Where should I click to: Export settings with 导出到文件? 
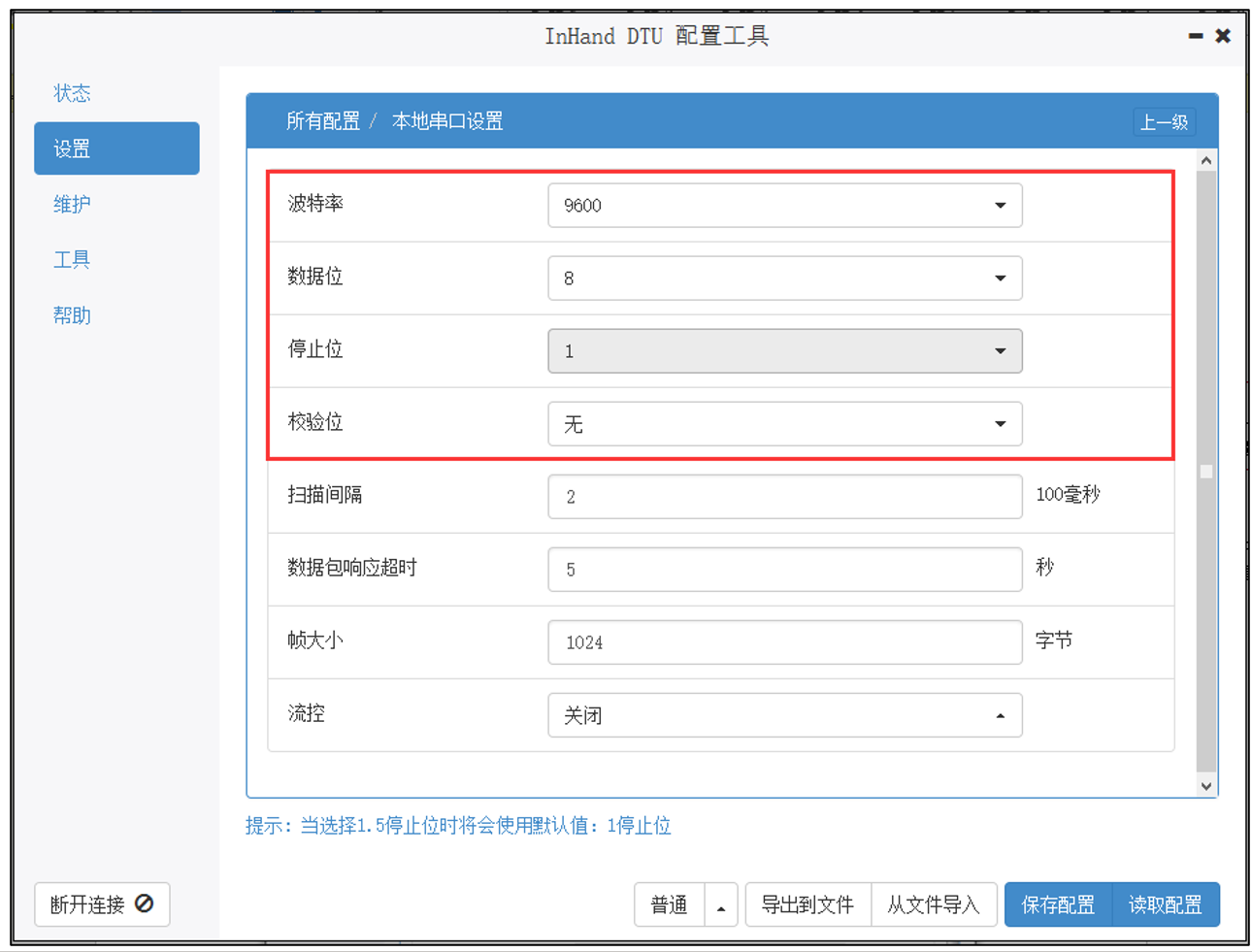pyautogui.click(x=807, y=904)
